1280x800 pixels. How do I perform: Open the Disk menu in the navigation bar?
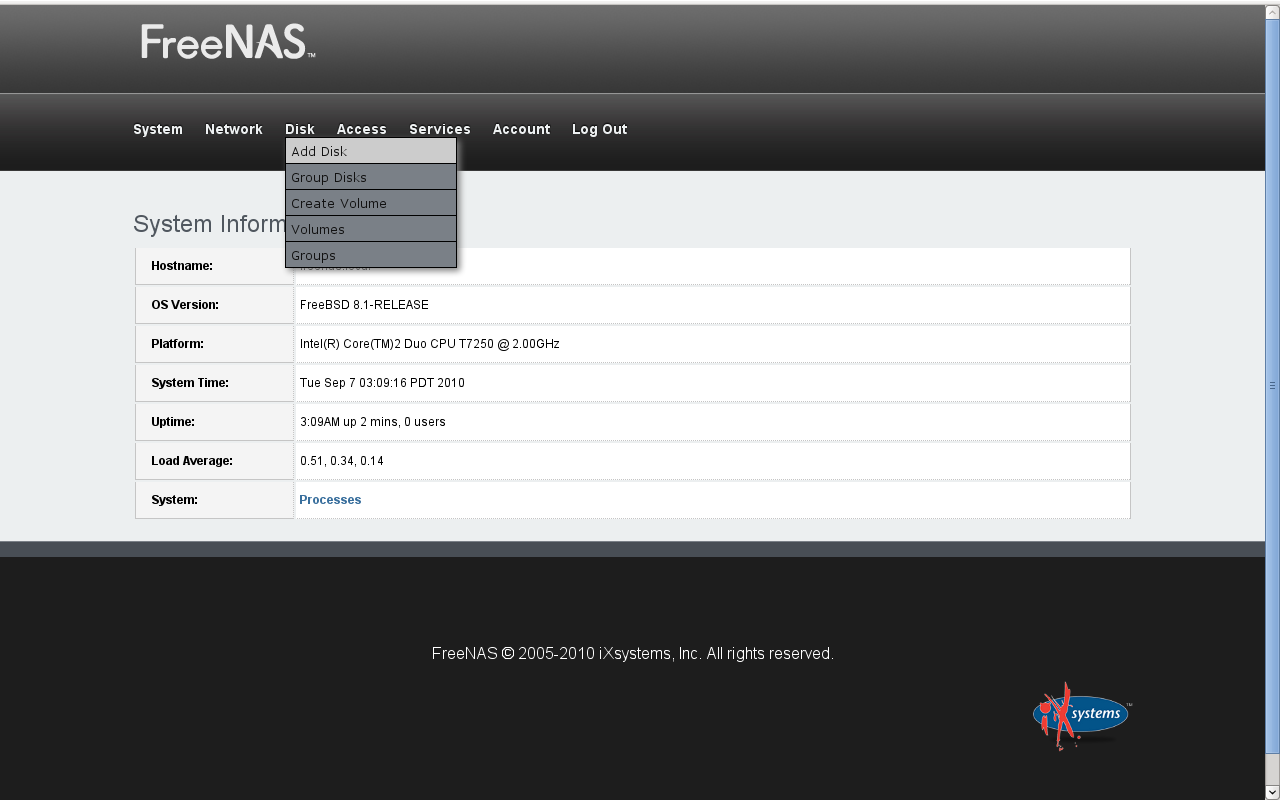300,129
